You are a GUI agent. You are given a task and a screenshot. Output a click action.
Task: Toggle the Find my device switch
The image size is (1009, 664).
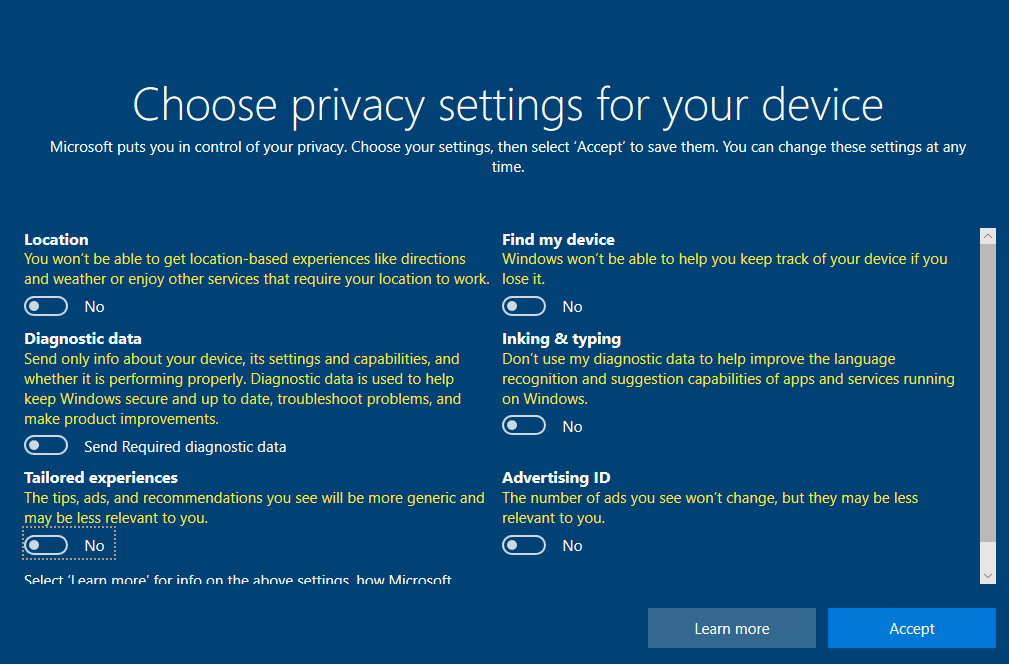pos(524,306)
